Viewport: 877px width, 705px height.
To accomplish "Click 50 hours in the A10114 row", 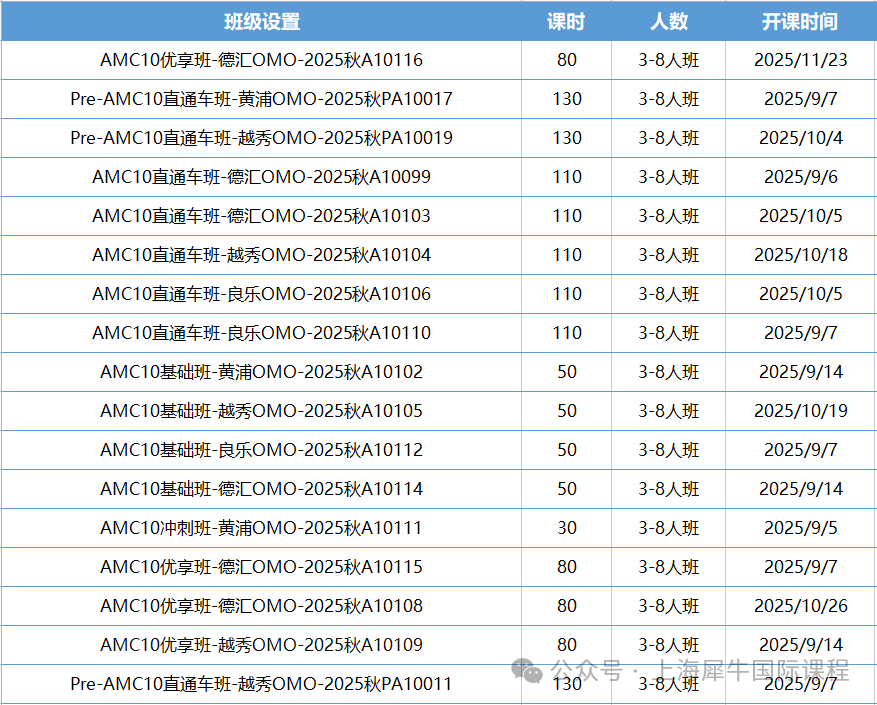I will coord(567,489).
